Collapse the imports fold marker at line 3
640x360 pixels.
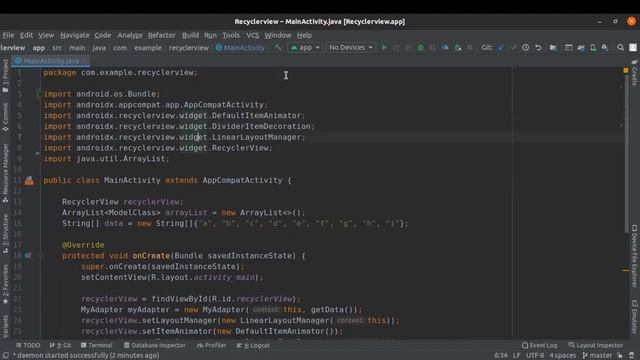[x=39, y=94]
